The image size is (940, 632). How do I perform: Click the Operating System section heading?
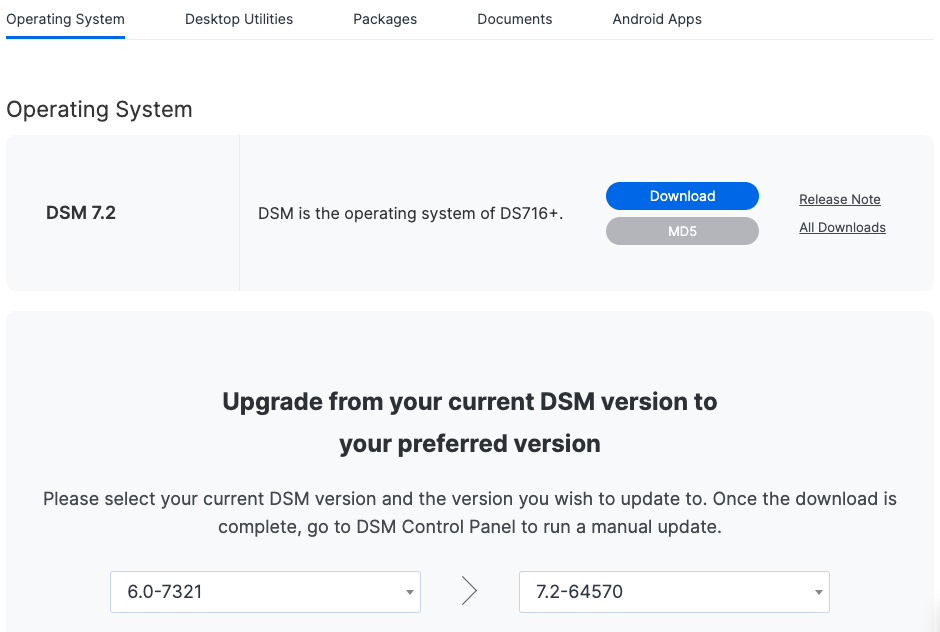pyautogui.click(x=99, y=110)
